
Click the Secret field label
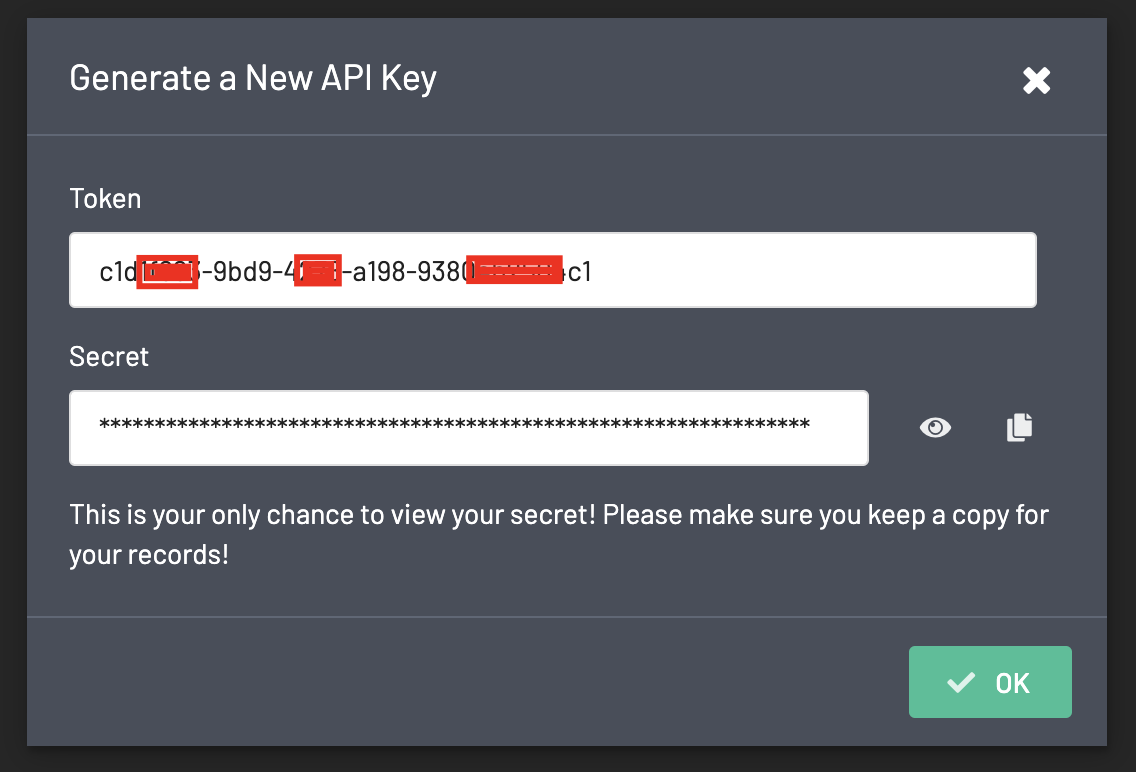pyautogui.click(x=108, y=356)
